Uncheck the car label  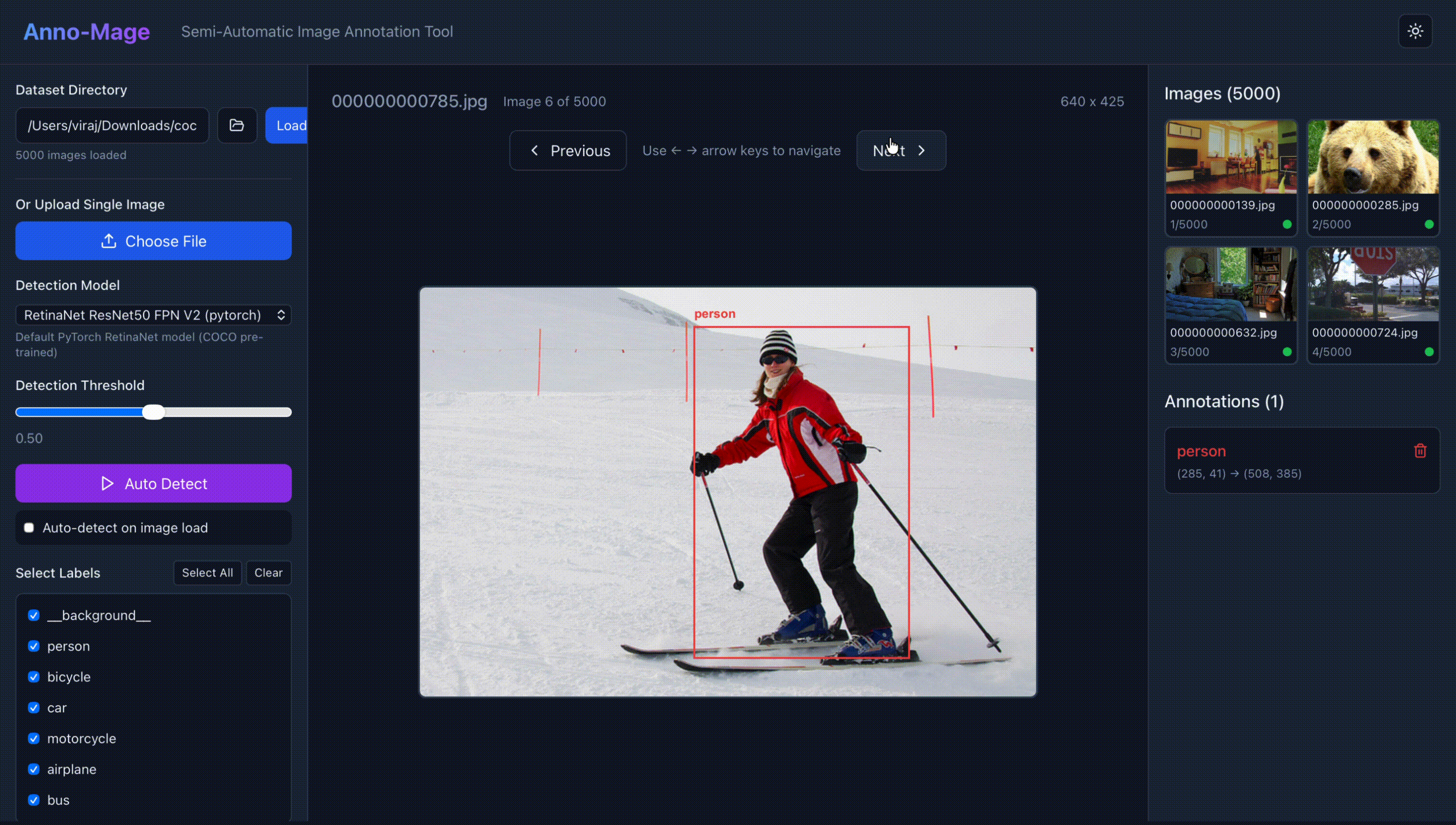[x=34, y=708]
